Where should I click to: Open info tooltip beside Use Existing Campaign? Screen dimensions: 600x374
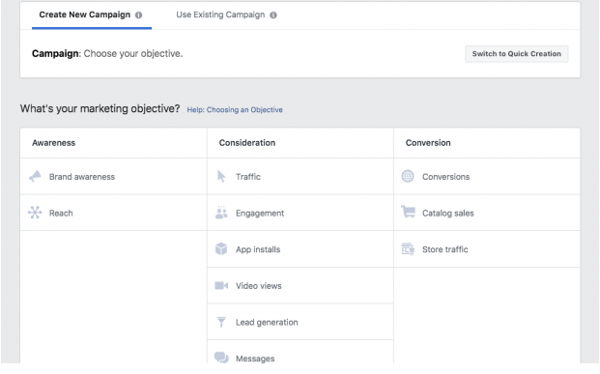(273, 15)
